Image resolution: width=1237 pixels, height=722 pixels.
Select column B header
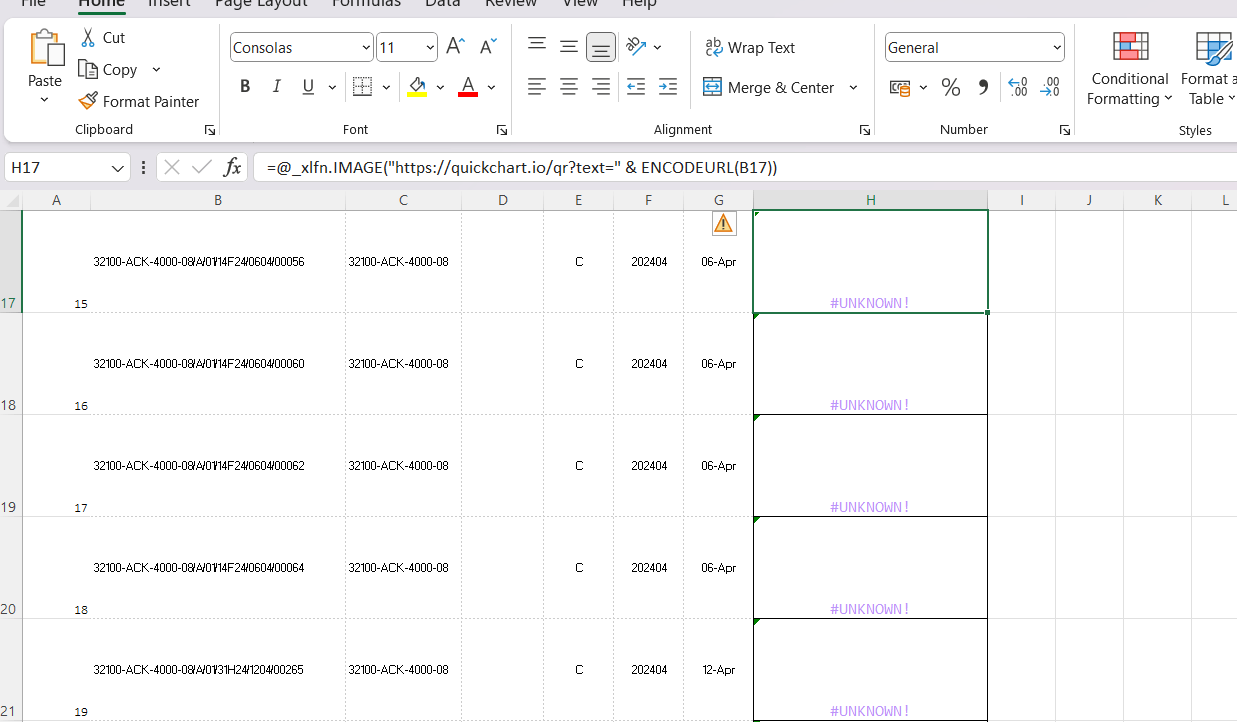[218, 200]
